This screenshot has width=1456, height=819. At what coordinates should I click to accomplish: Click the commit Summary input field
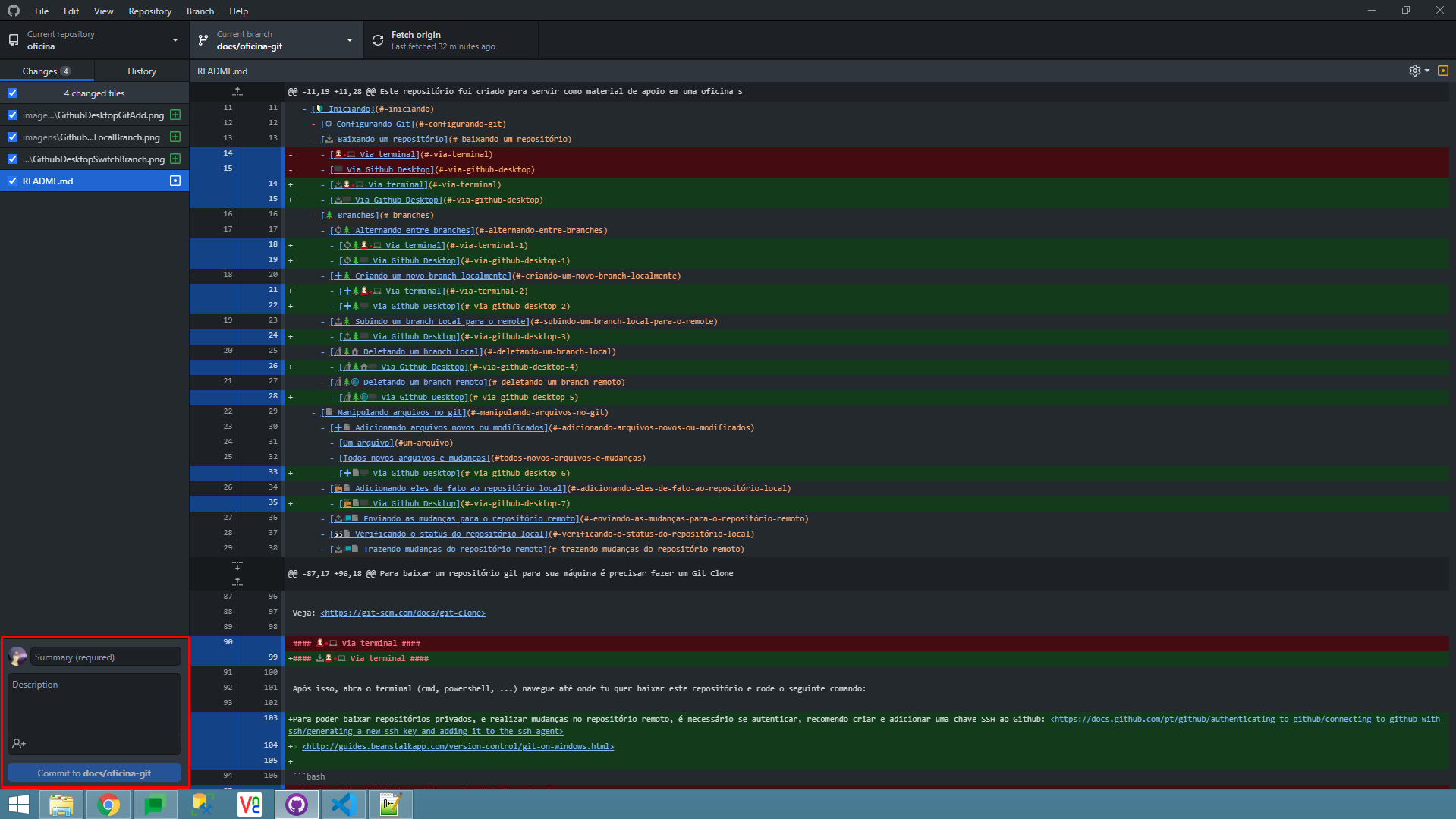(105, 657)
